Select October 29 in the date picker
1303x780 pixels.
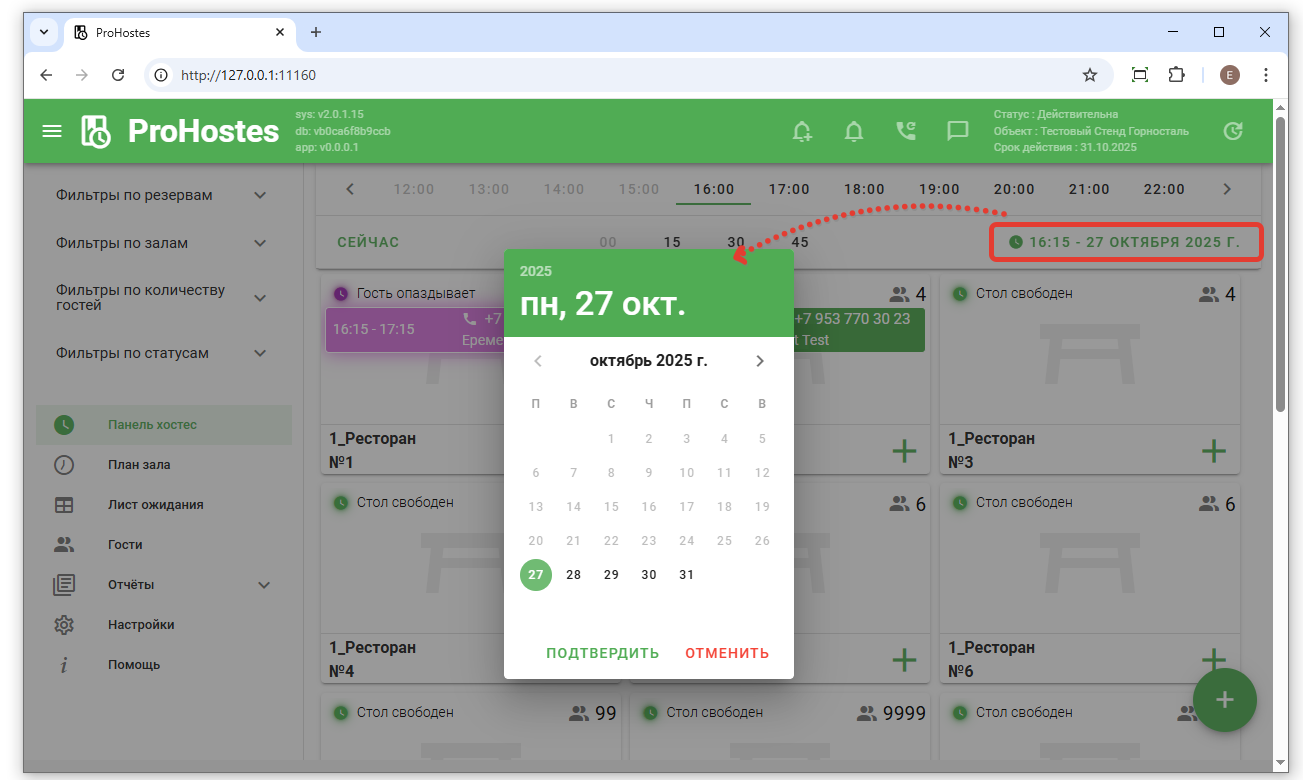[x=611, y=575]
